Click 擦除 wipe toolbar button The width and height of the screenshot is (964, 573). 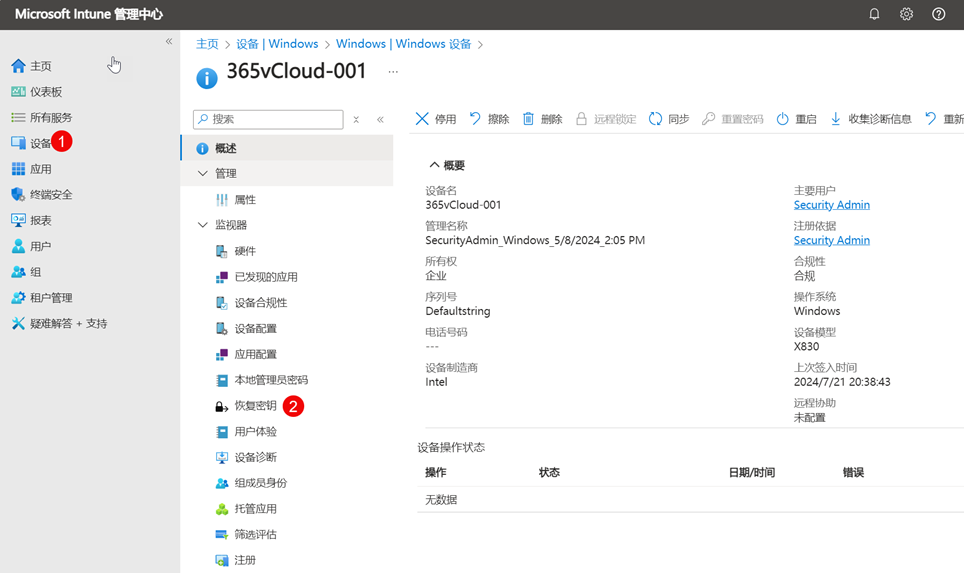coord(489,119)
